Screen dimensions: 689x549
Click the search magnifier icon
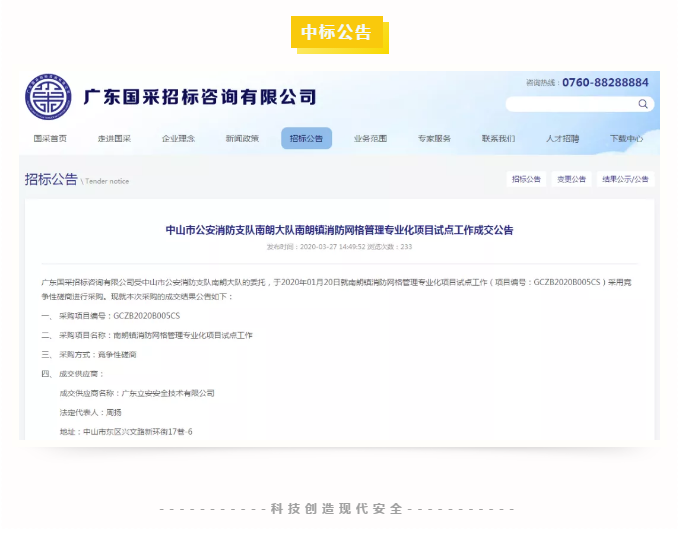coord(643,104)
